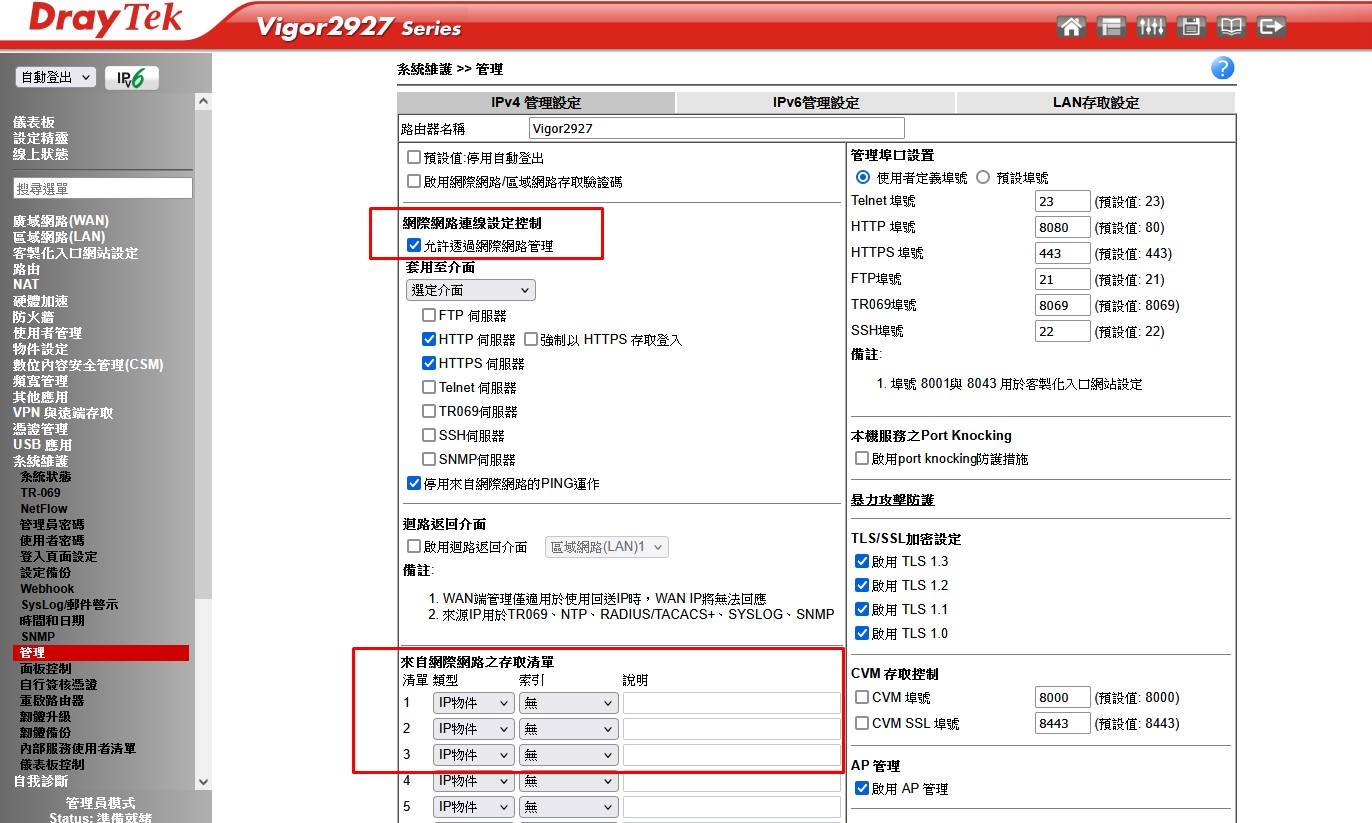This screenshot has width=1372, height=823.
Task: Open the 選定介面 dropdown
Action: [x=470, y=290]
